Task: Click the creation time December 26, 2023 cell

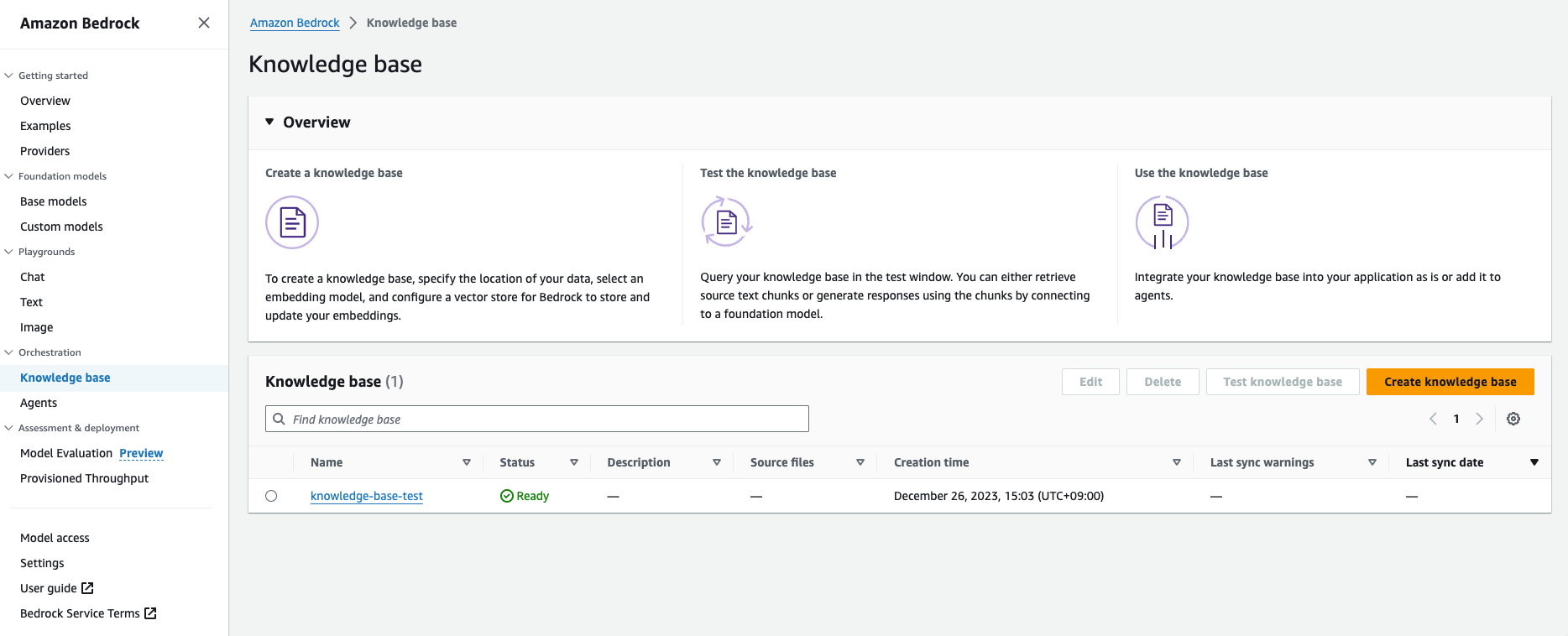Action: [999, 496]
